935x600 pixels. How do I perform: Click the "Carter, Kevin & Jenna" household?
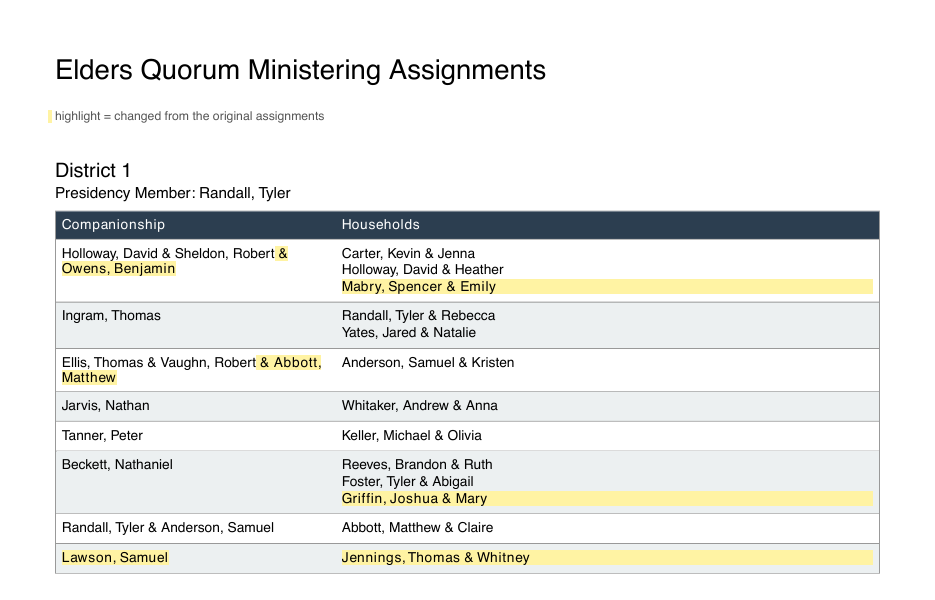(x=408, y=253)
